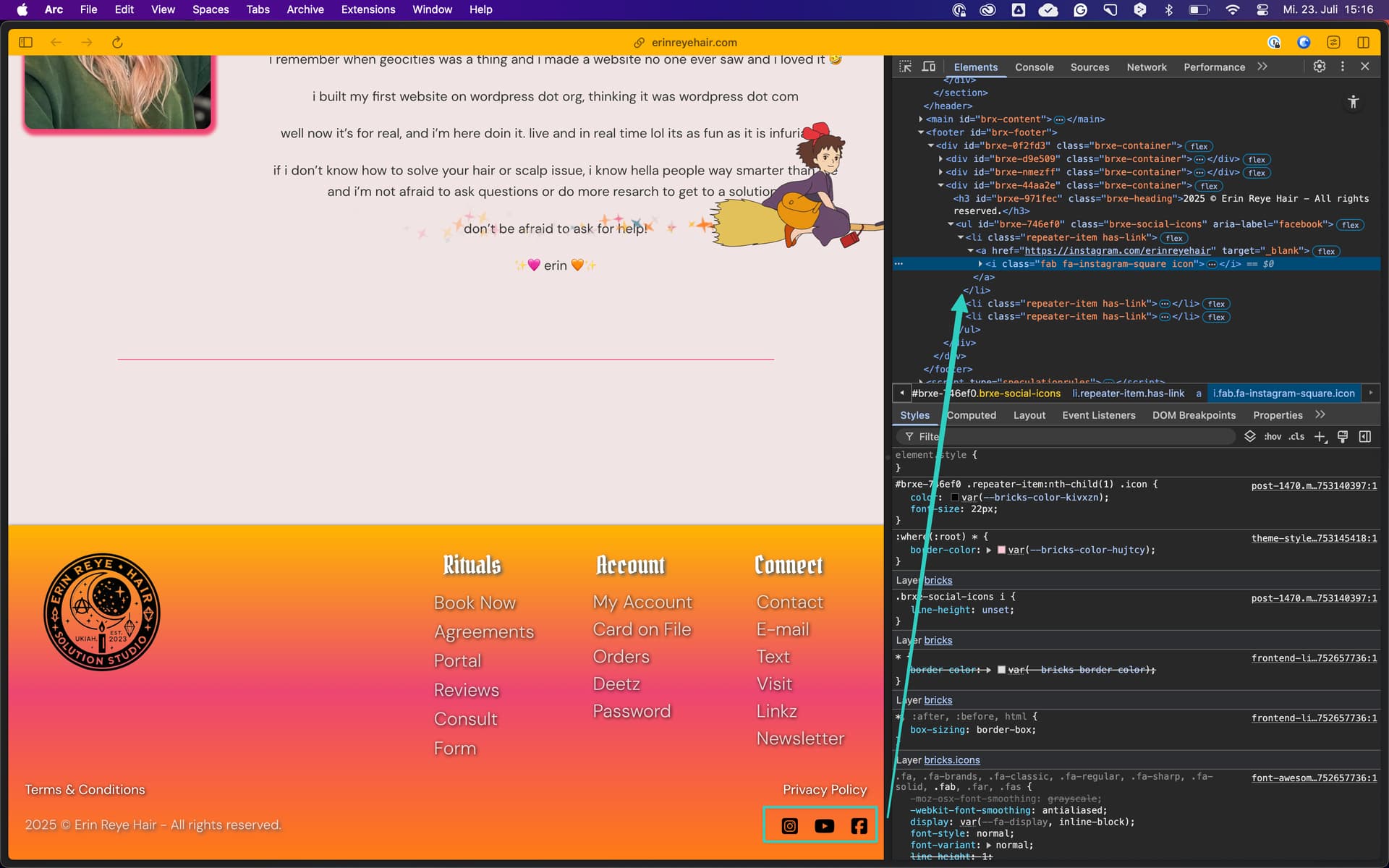Click the Erin Reye Hair footer logo
Image resolution: width=1389 pixels, height=868 pixels.
pyautogui.click(x=102, y=612)
